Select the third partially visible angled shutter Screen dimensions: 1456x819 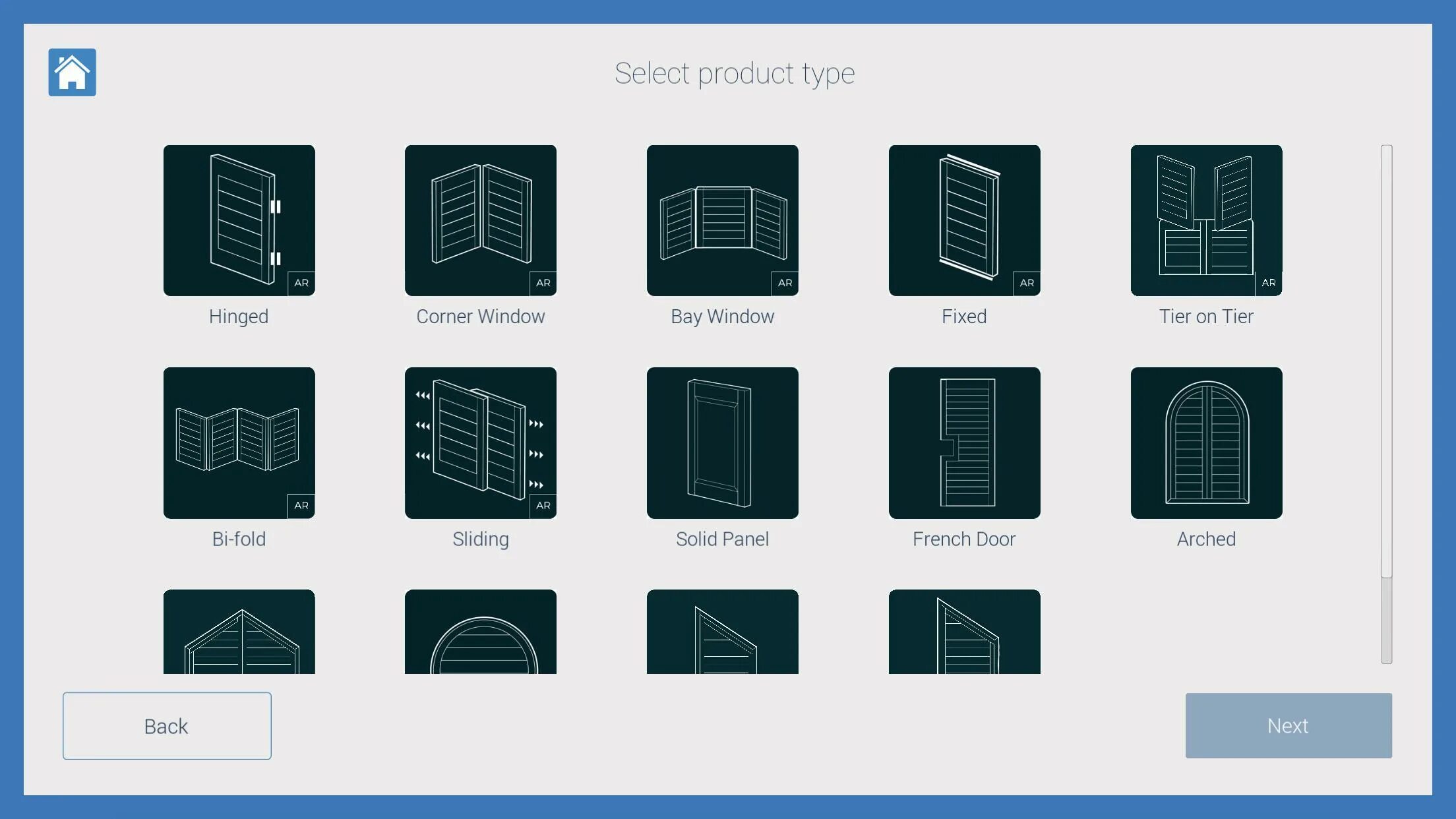[722, 632]
